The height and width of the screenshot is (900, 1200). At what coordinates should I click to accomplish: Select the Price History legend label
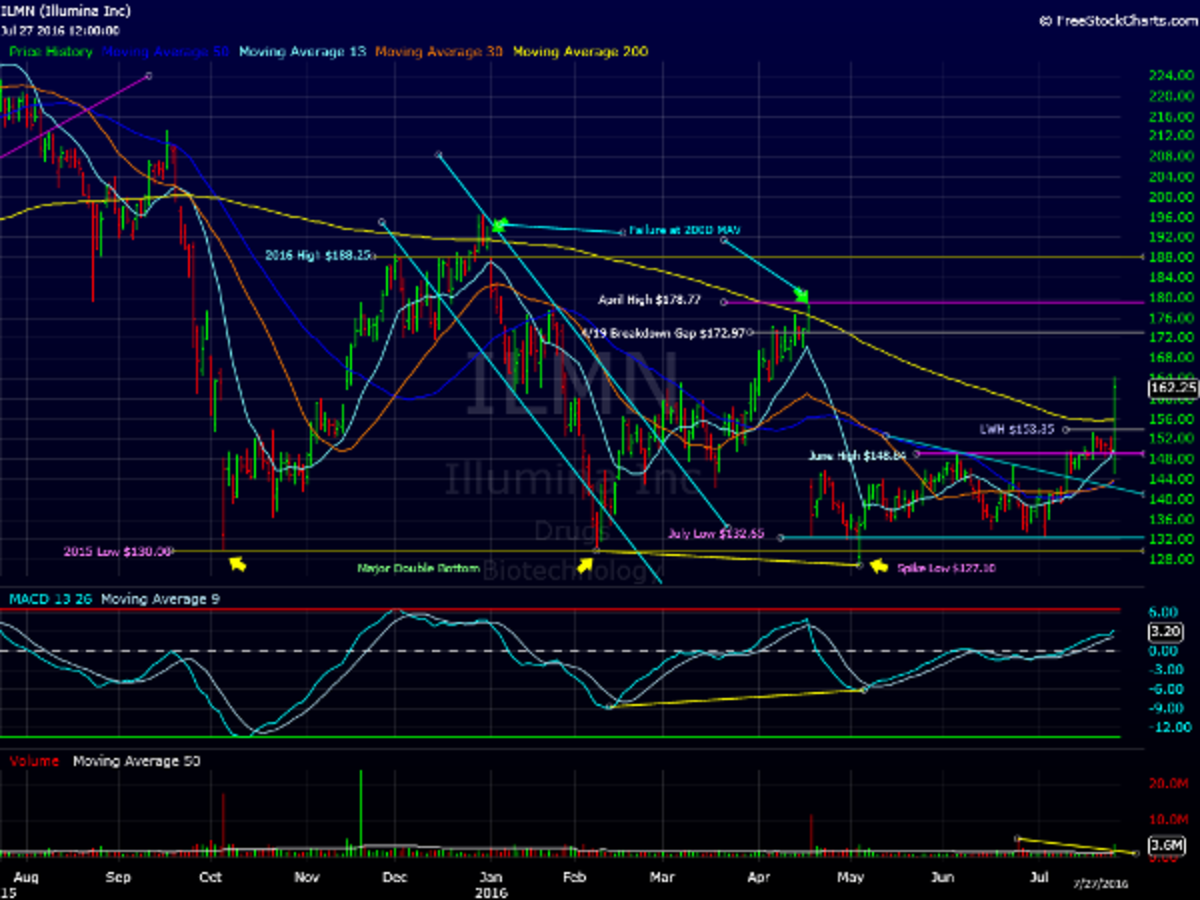tap(51, 51)
